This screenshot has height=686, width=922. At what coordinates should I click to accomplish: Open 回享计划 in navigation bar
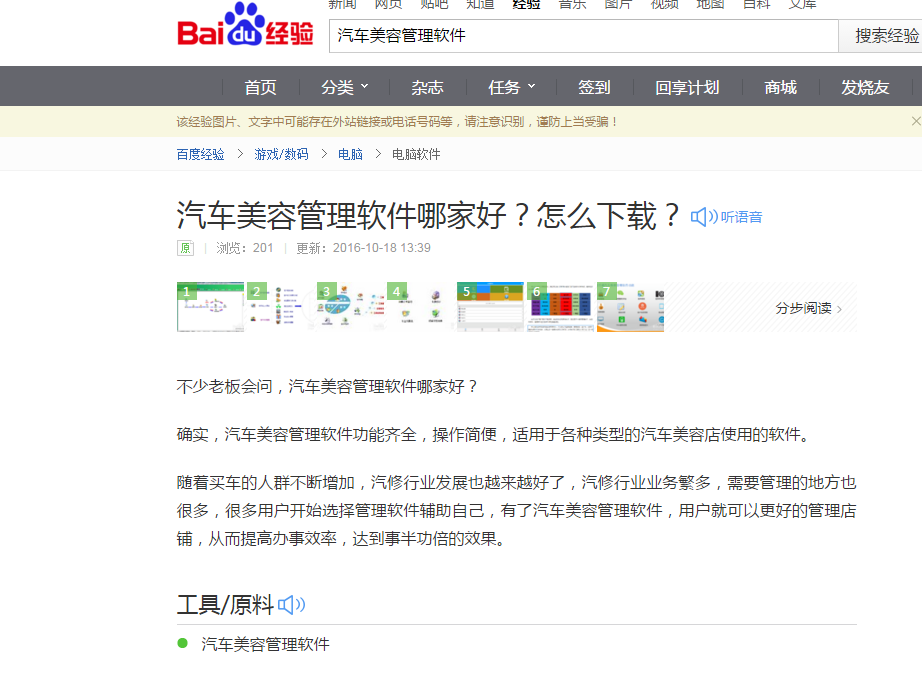click(x=687, y=87)
